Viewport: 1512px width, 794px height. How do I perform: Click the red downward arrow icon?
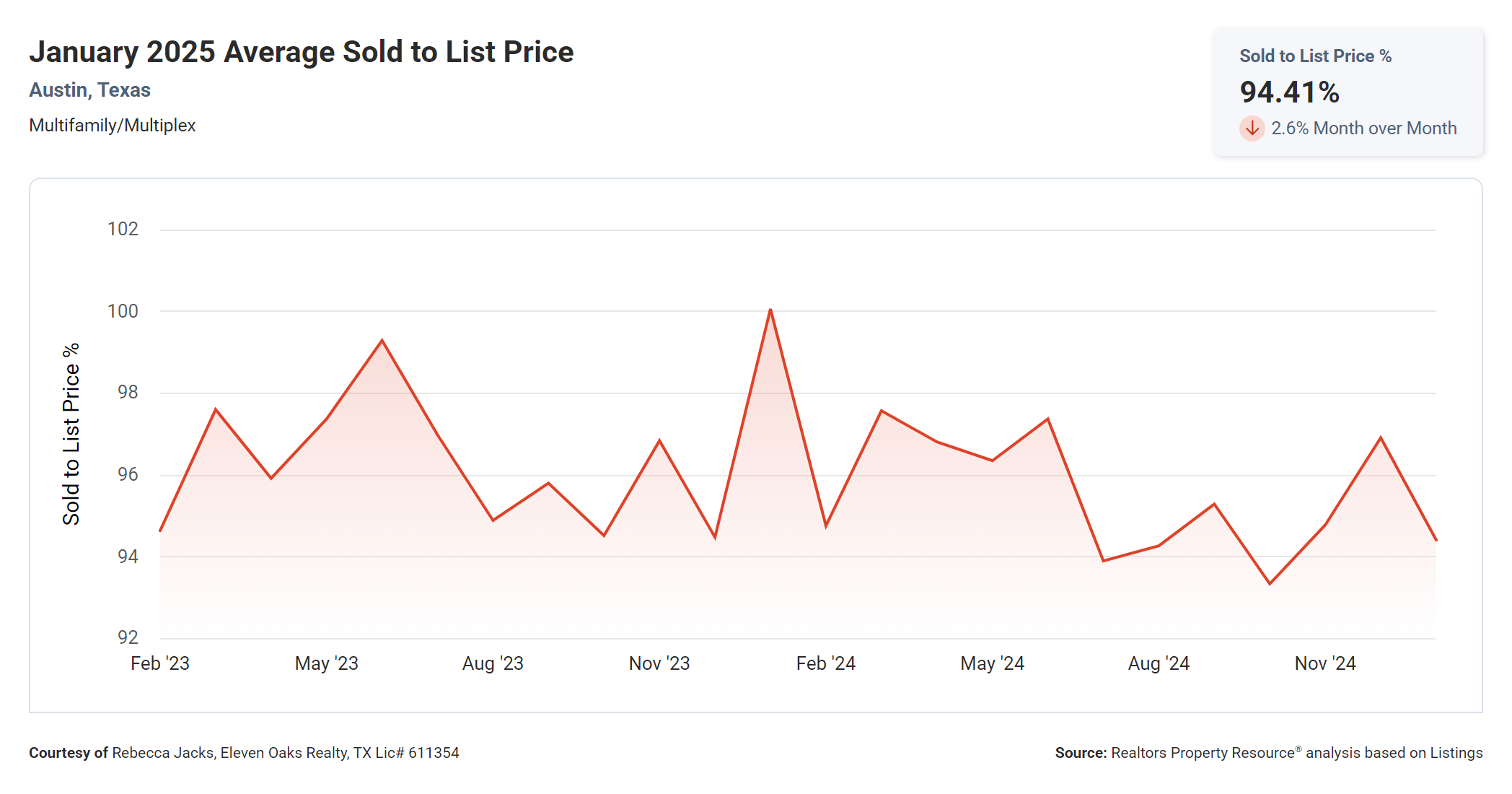click(x=1252, y=128)
